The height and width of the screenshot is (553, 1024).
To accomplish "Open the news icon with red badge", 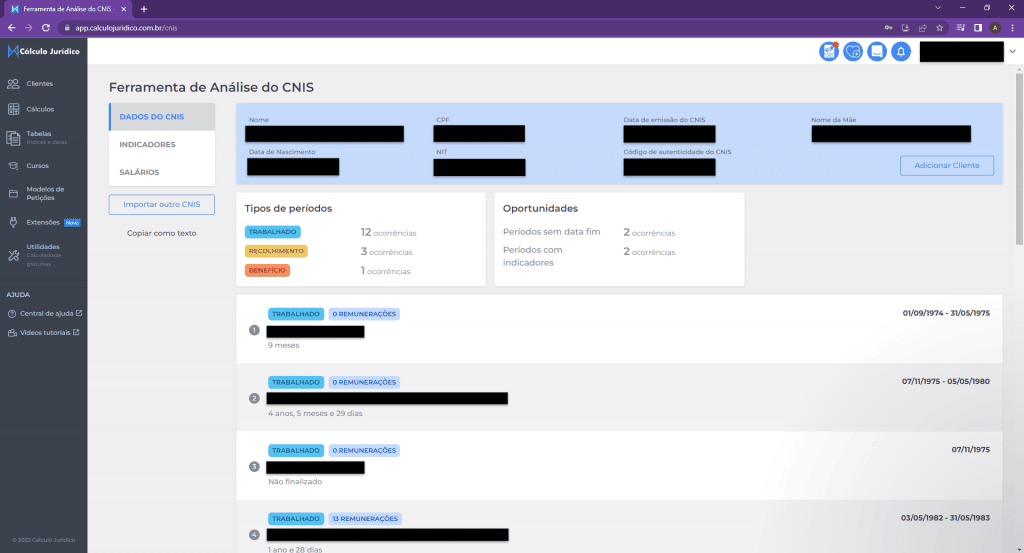I will point(829,52).
